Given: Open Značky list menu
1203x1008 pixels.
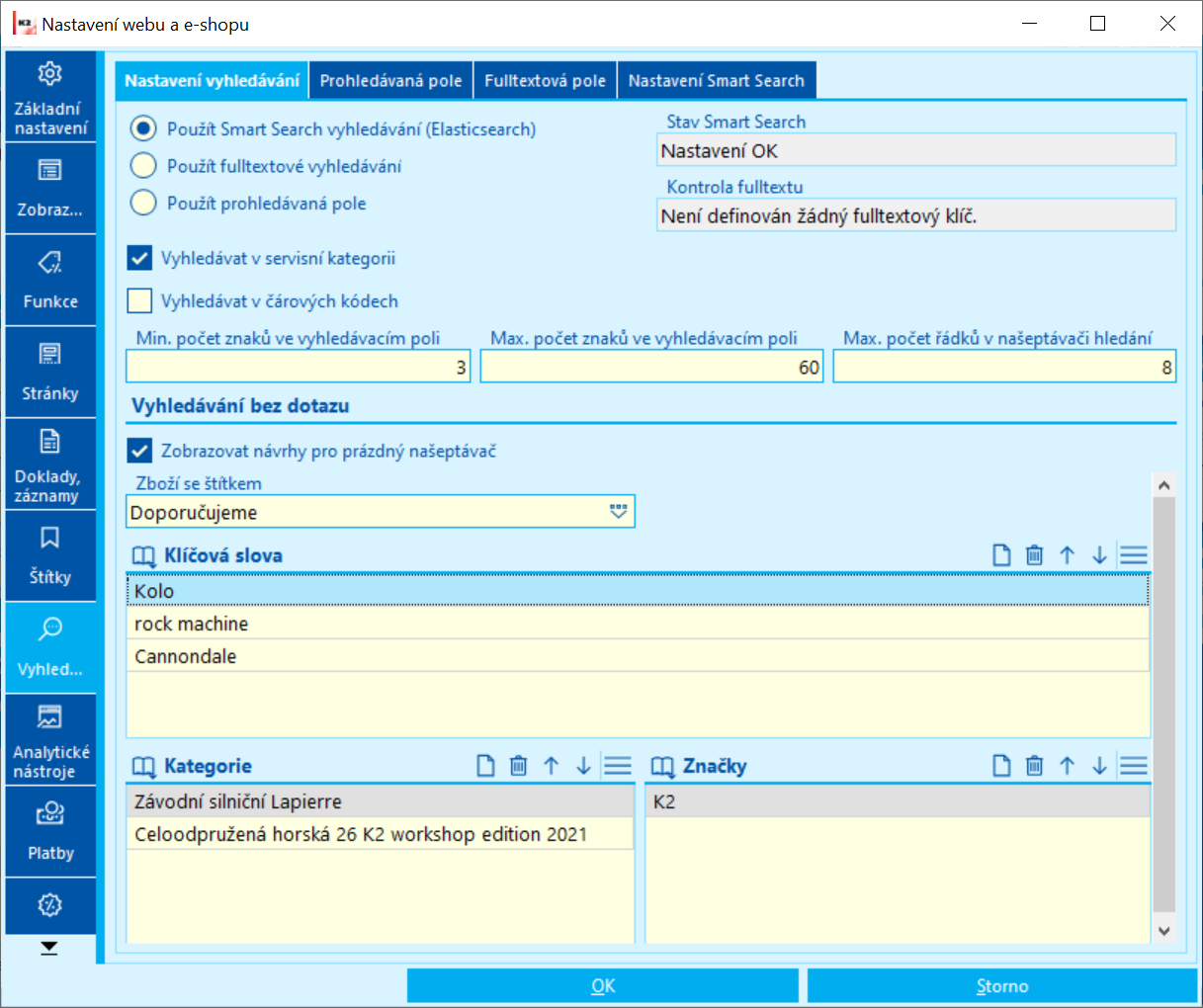Looking at the screenshot, I should (x=1134, y=766).
